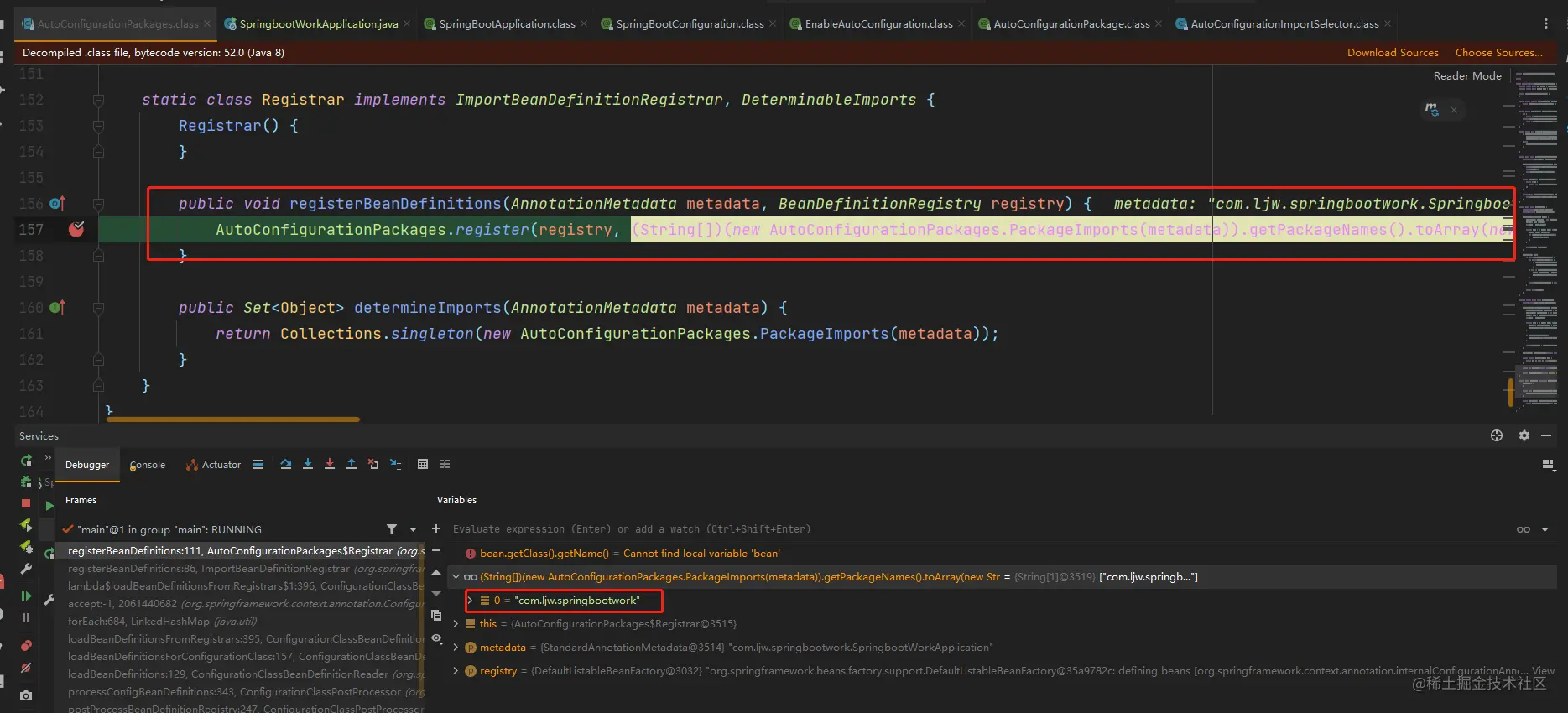Click the threads view hamburger icon

pyautogui.click(x=258, y=464)
